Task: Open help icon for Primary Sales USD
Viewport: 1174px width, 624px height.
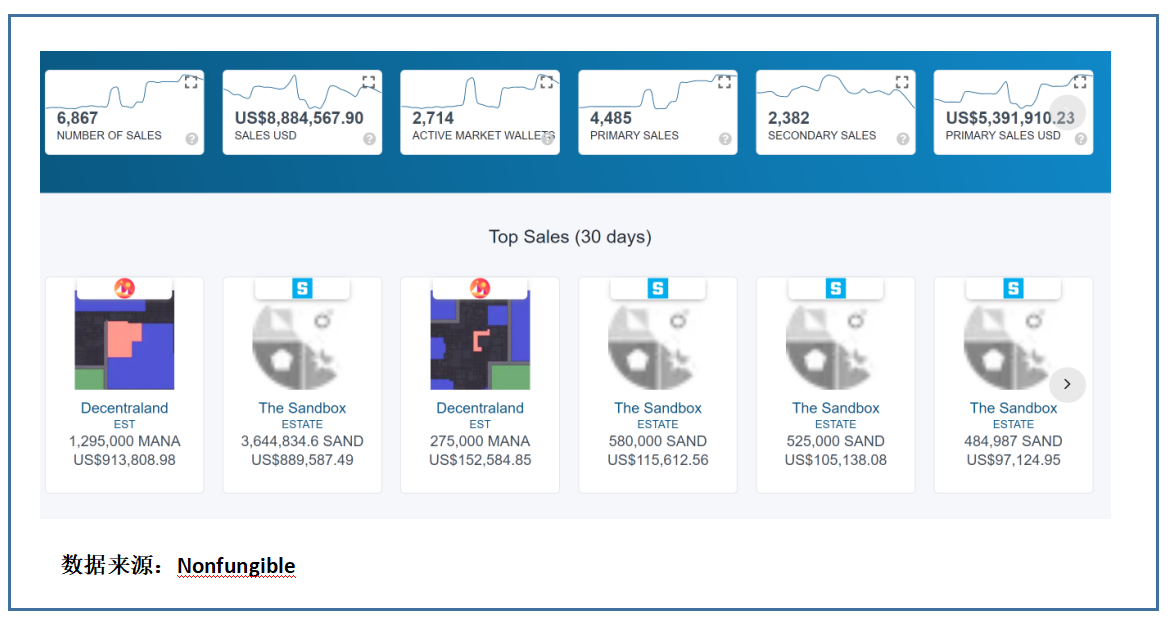Action: [1080, 139]
